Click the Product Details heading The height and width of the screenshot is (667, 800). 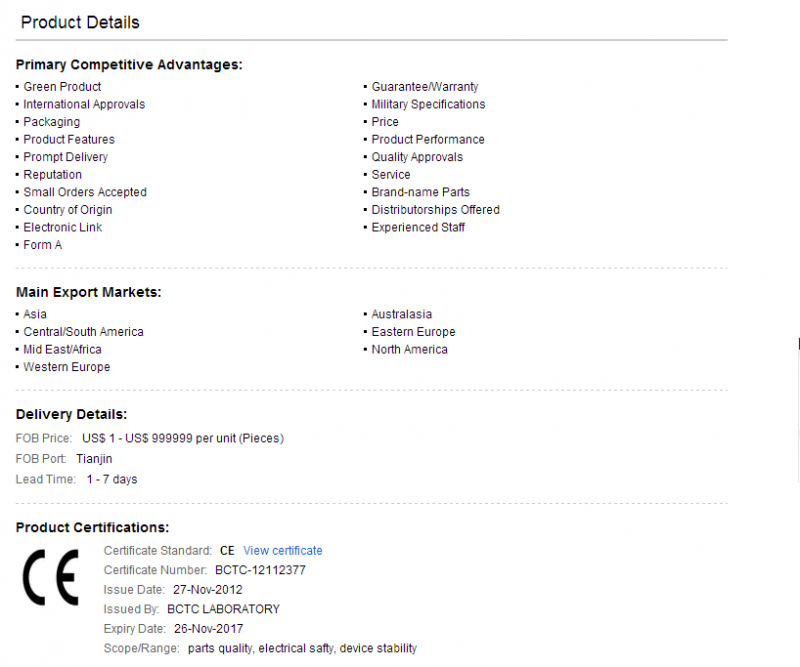[80, 22]
